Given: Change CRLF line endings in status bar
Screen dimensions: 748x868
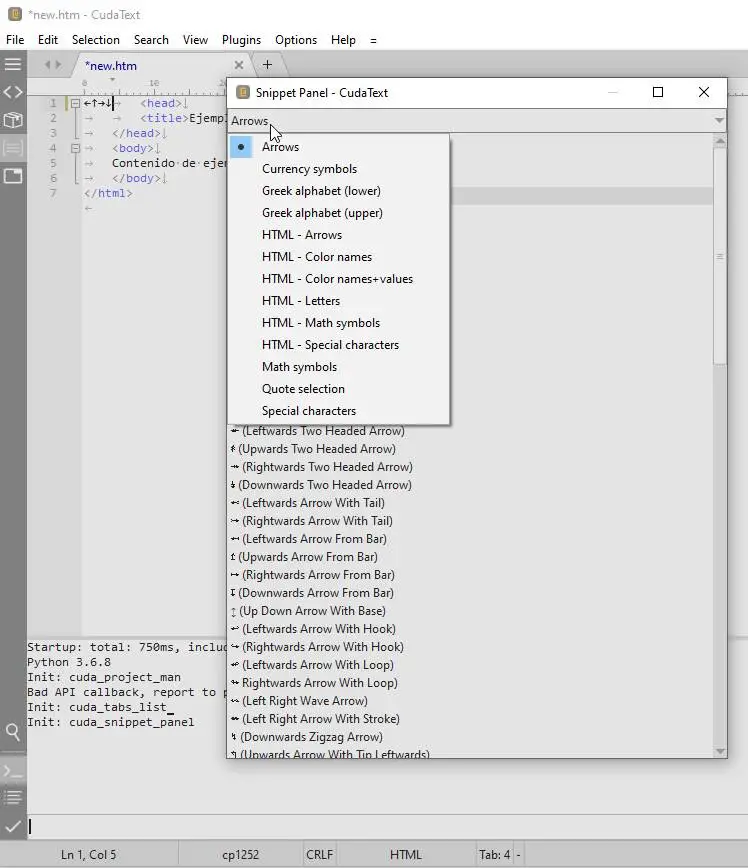Looking at the screenshot, I should pyautogui.click(x=319, y=855).
